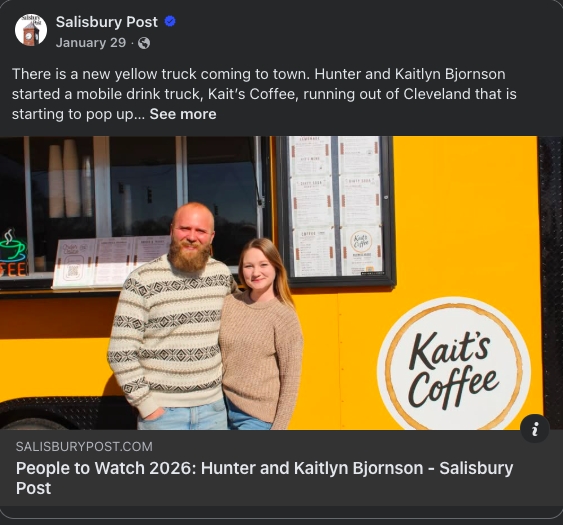The height and width of the screenshot is (525, 563).
Task: Click the menu board on the truck
Action: 336,211
